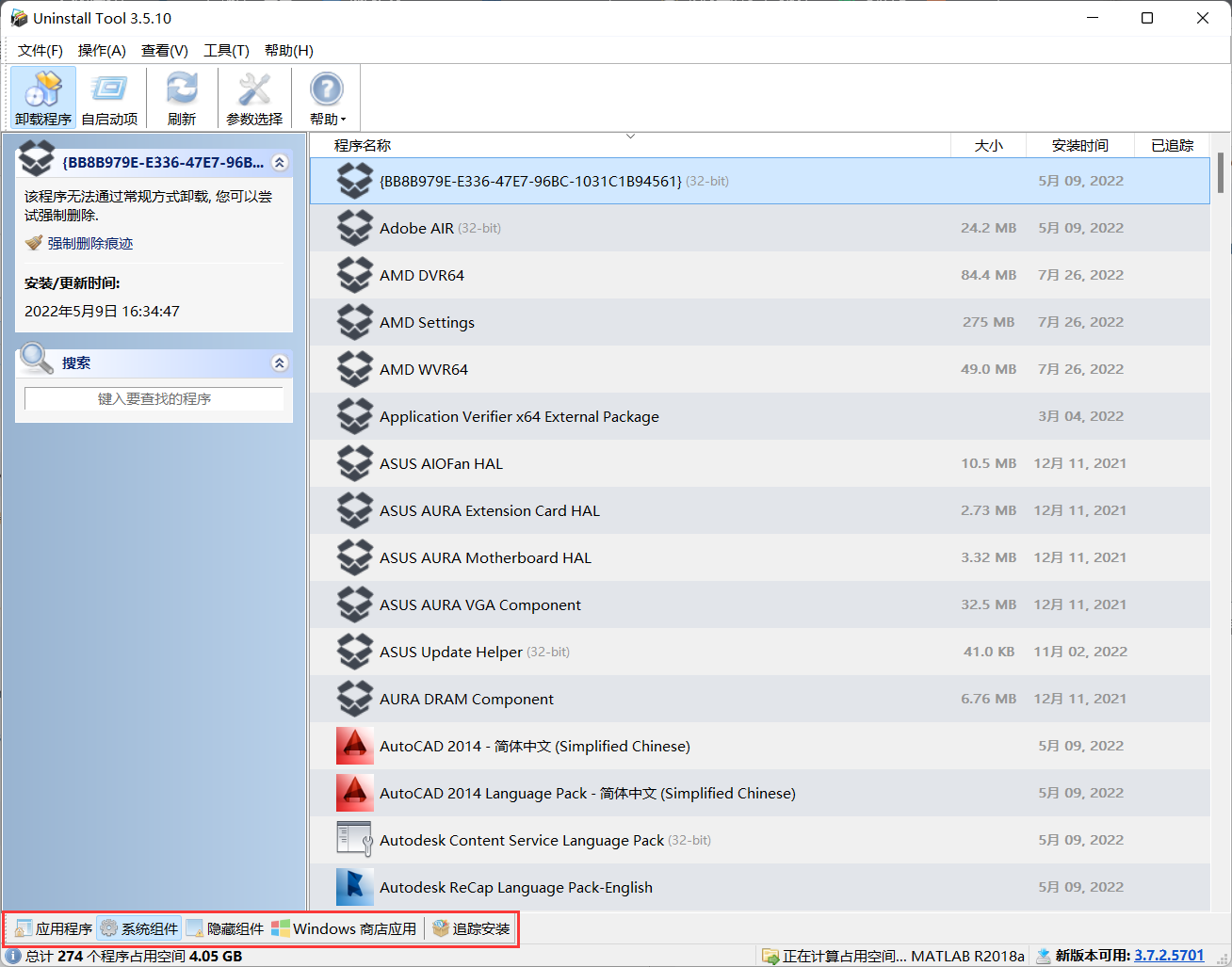1232x967 pixels.
Task: Select the AutoCAD 2014 program icon
Action: coord(355,746)
